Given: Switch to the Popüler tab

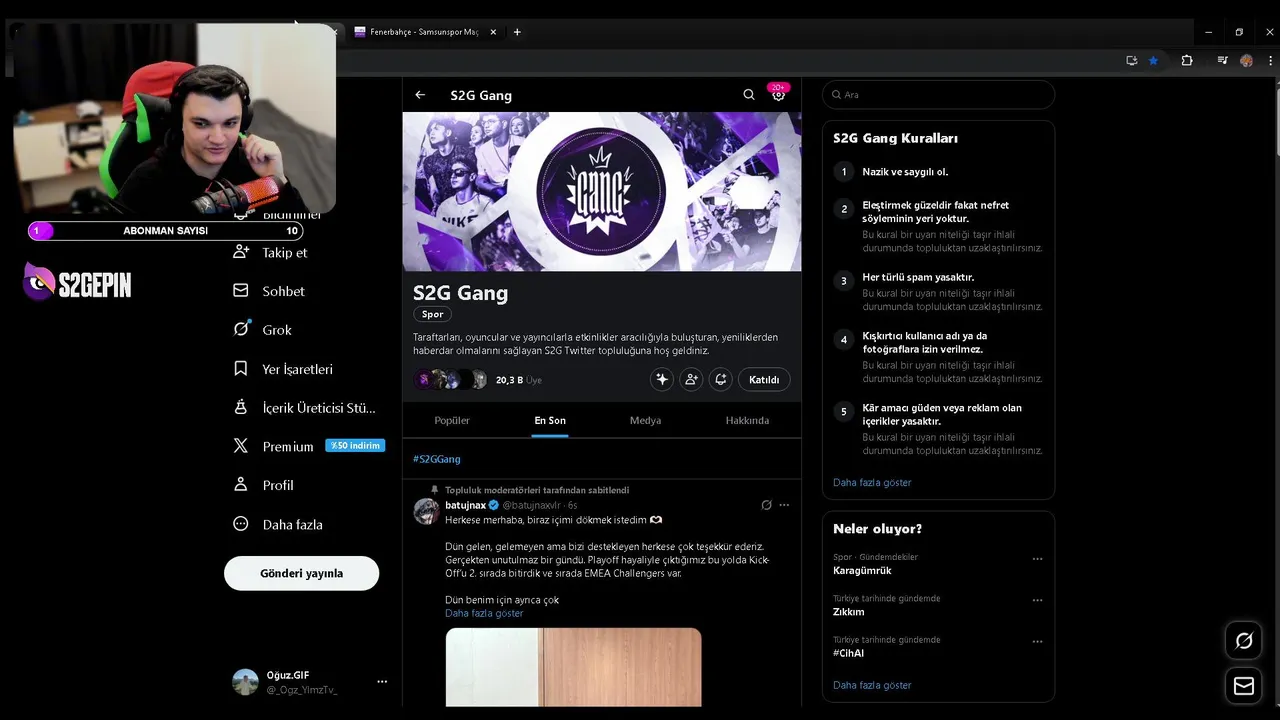Looking at the screenshot, I should (x=452, y=420).
